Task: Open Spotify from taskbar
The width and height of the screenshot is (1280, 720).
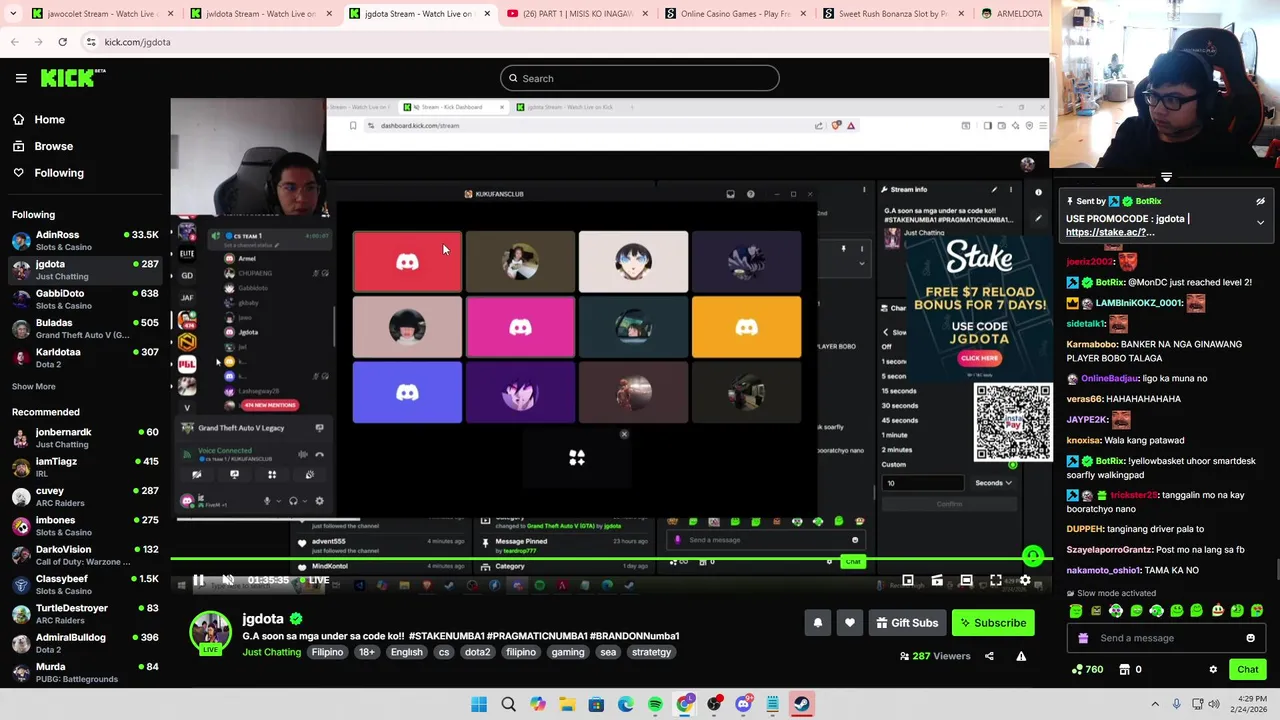Action: coord(655,705)
